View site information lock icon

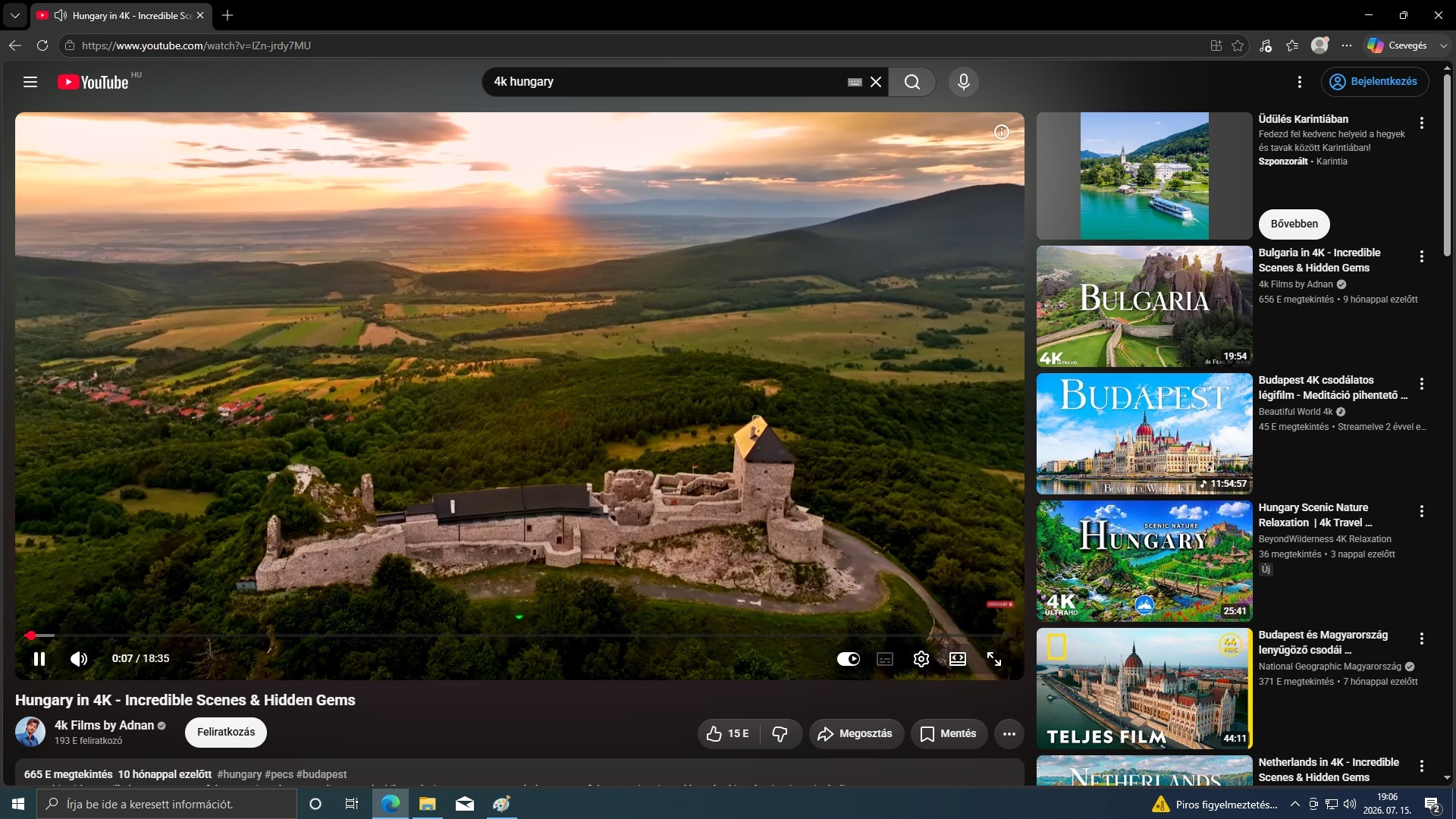70,45
